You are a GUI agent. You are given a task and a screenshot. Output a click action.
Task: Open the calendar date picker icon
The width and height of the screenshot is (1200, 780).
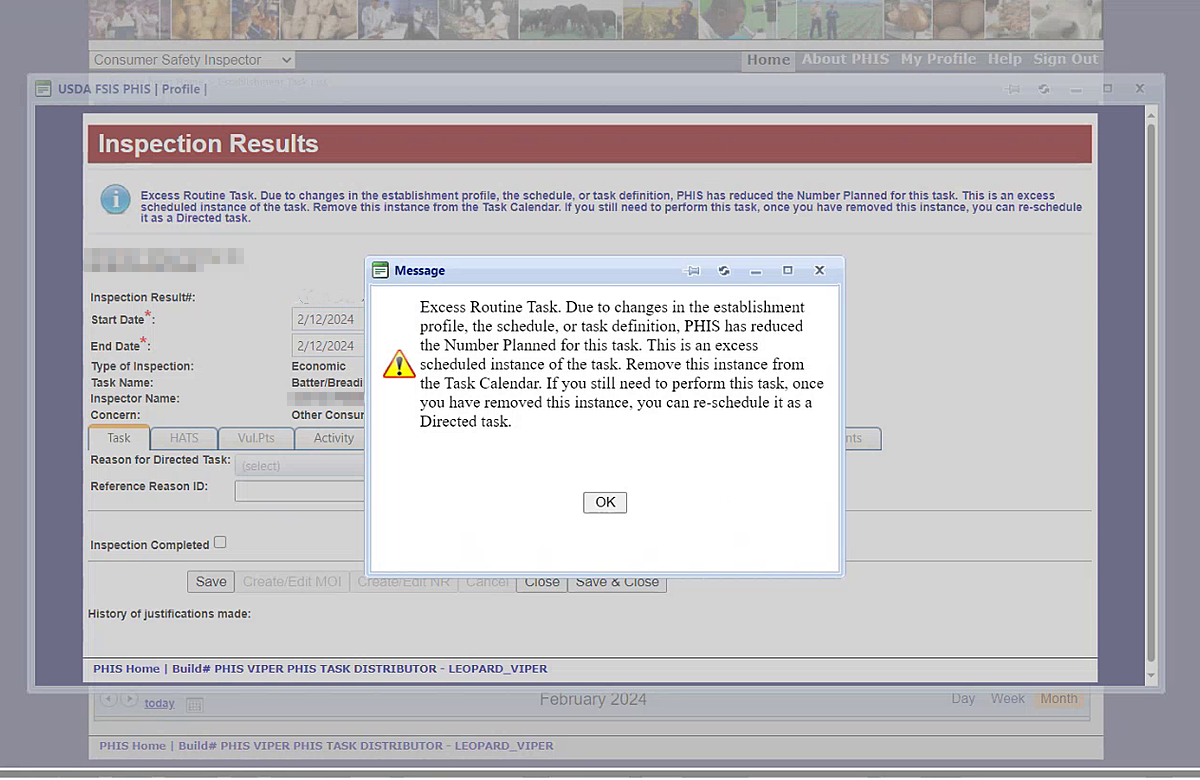195,704
